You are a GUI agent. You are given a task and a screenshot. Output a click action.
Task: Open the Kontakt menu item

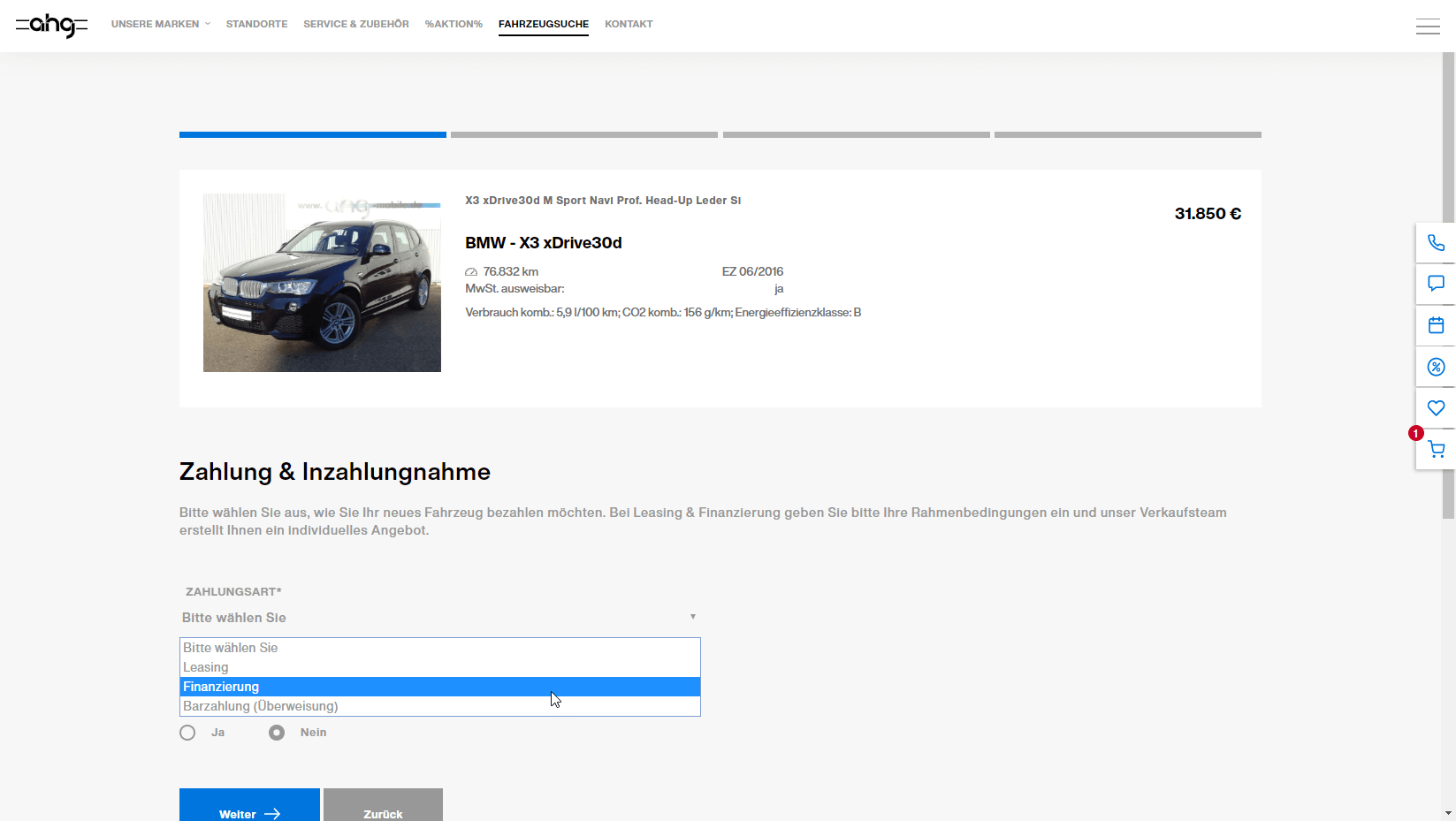pos(629,24)
